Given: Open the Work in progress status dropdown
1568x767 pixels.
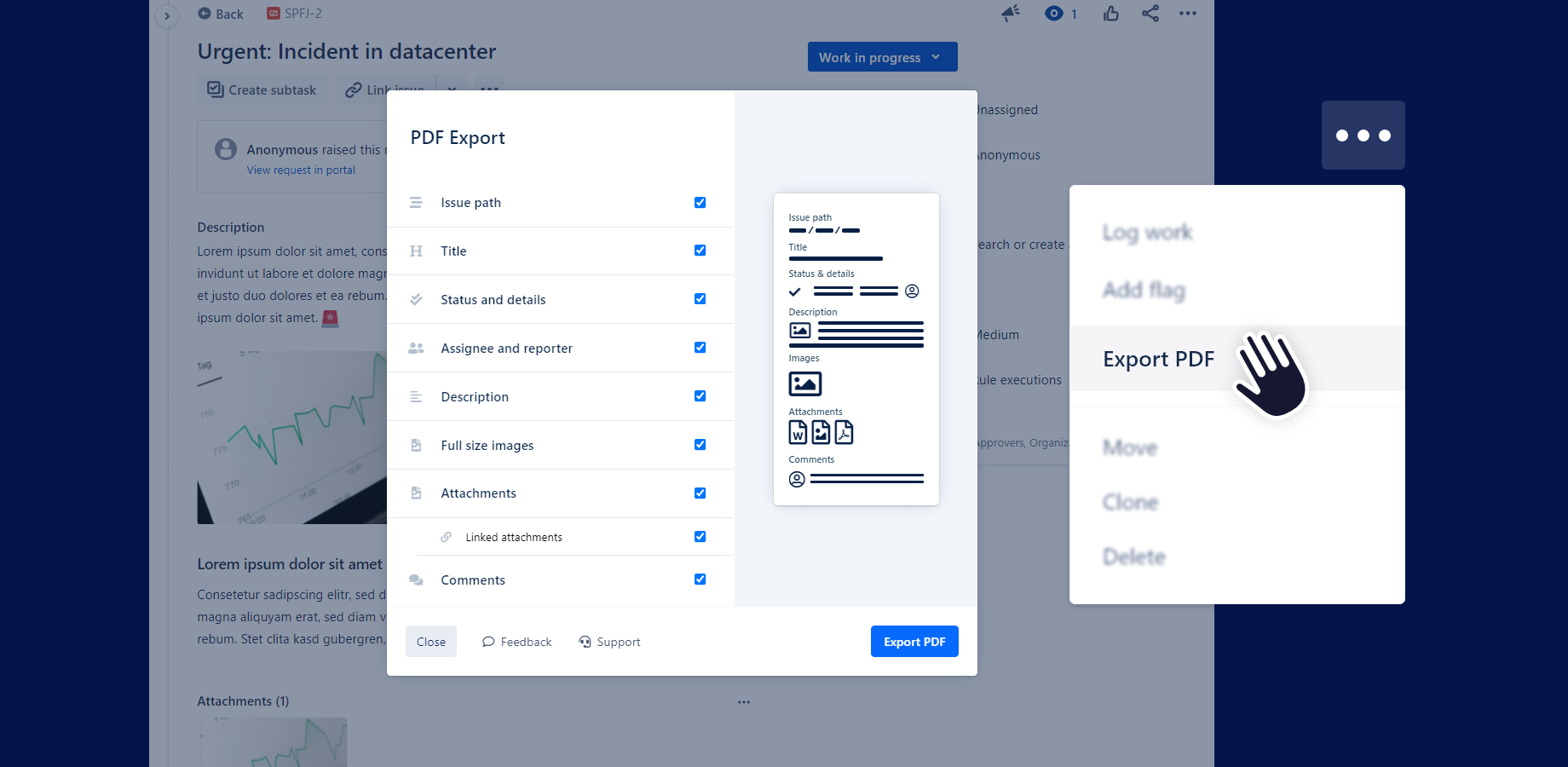Looking at the screenshot, I should coord(882,57).
